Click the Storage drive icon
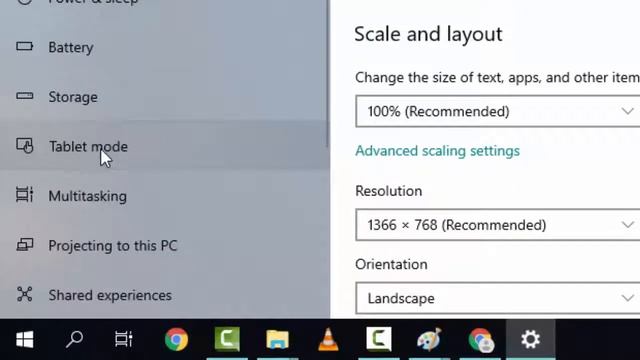Screen dimensions: 640x360 24,96
